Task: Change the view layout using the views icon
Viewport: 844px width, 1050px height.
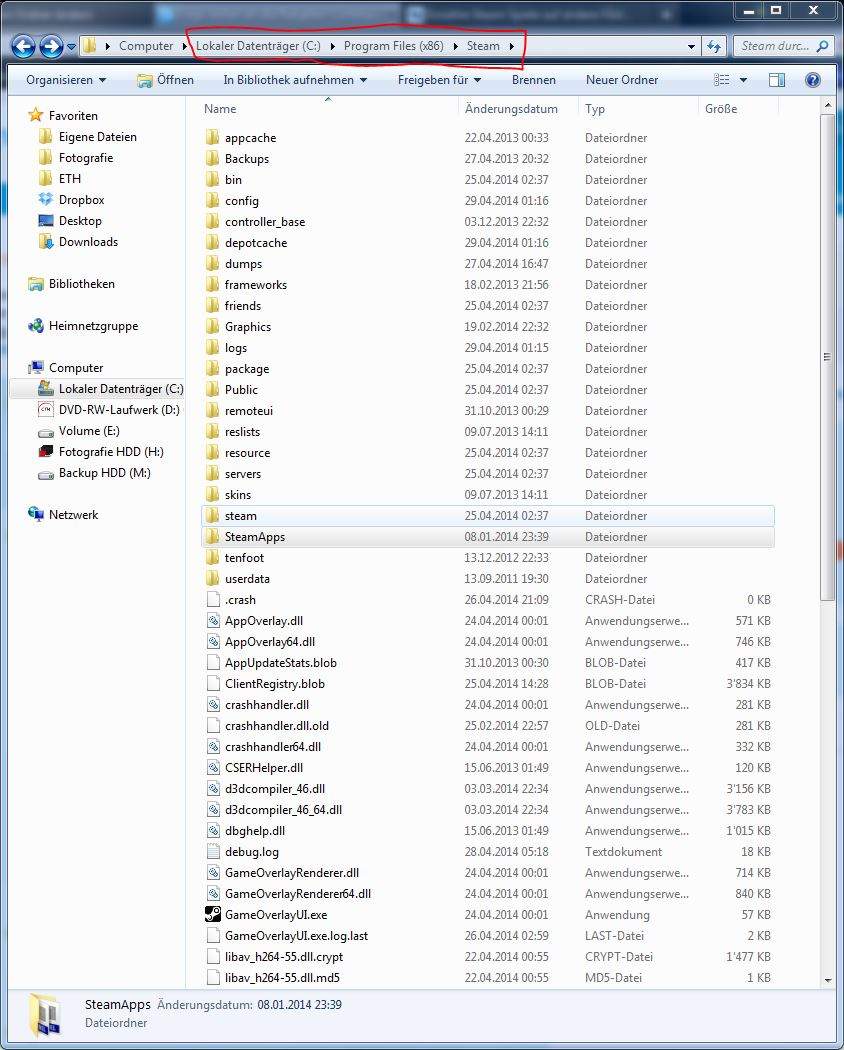Action: point(722,80)
